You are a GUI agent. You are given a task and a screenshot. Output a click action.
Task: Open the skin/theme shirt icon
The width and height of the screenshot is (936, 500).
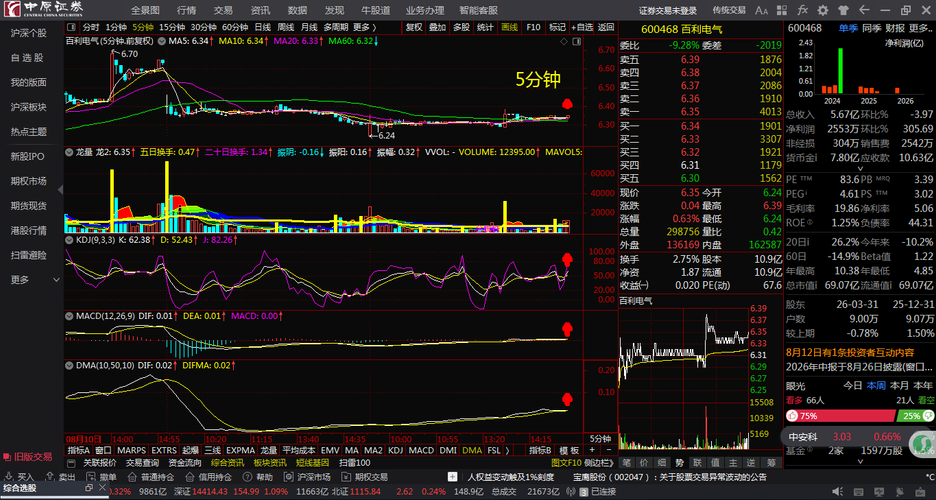[x=843, y=10]
